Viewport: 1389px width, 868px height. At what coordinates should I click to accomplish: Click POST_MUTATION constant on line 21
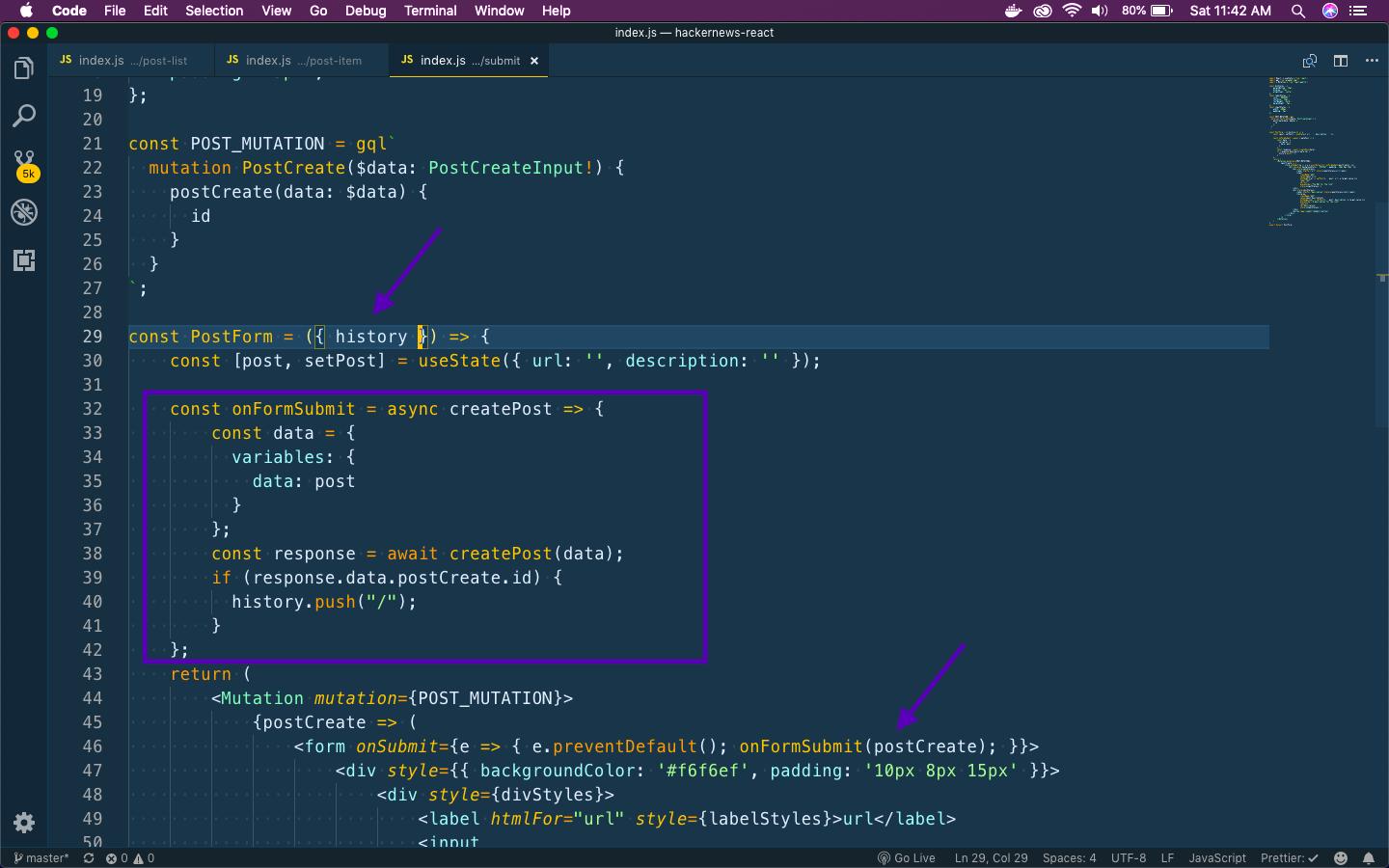[x=258, y=144]
